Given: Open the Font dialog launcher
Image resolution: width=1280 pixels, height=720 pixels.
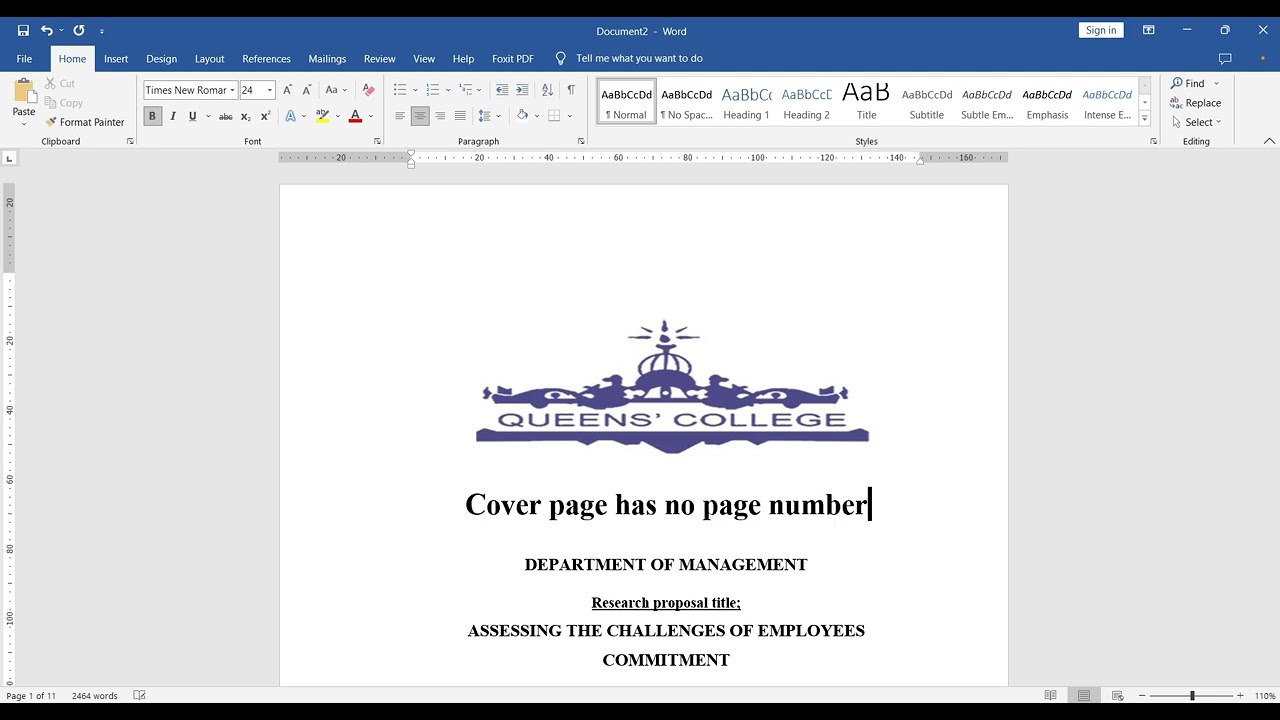Looking at the screenshot, I should pos(377,141).
